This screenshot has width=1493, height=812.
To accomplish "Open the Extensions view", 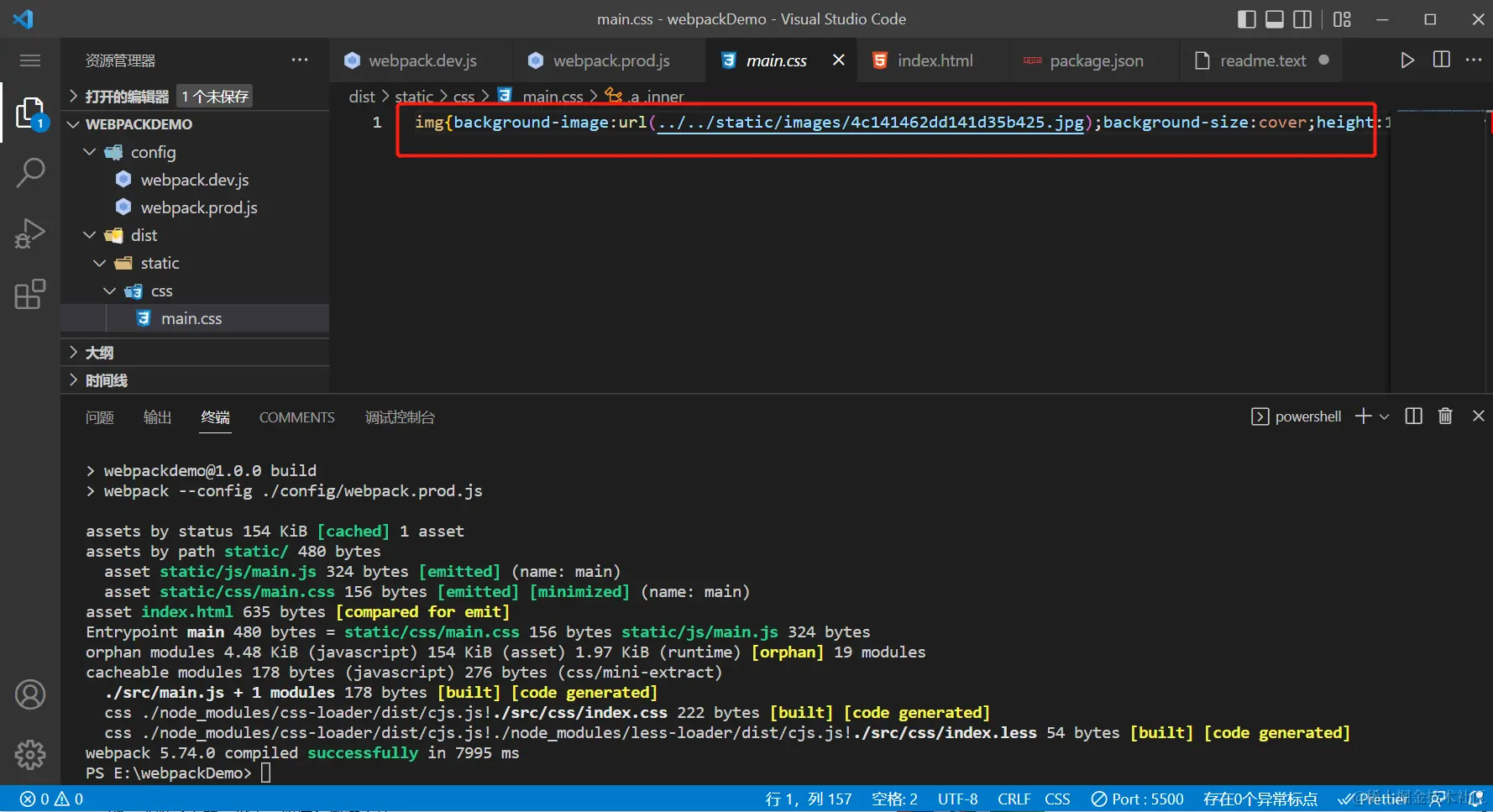I will pos(30,294).
